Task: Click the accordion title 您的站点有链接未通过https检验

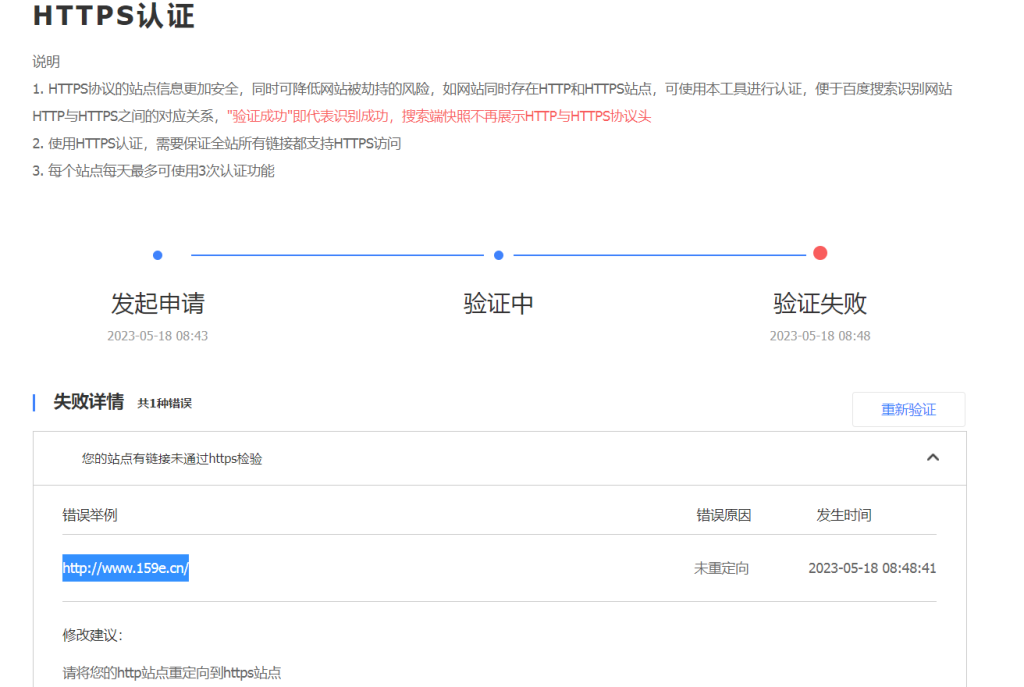Action: coord(172,459)
